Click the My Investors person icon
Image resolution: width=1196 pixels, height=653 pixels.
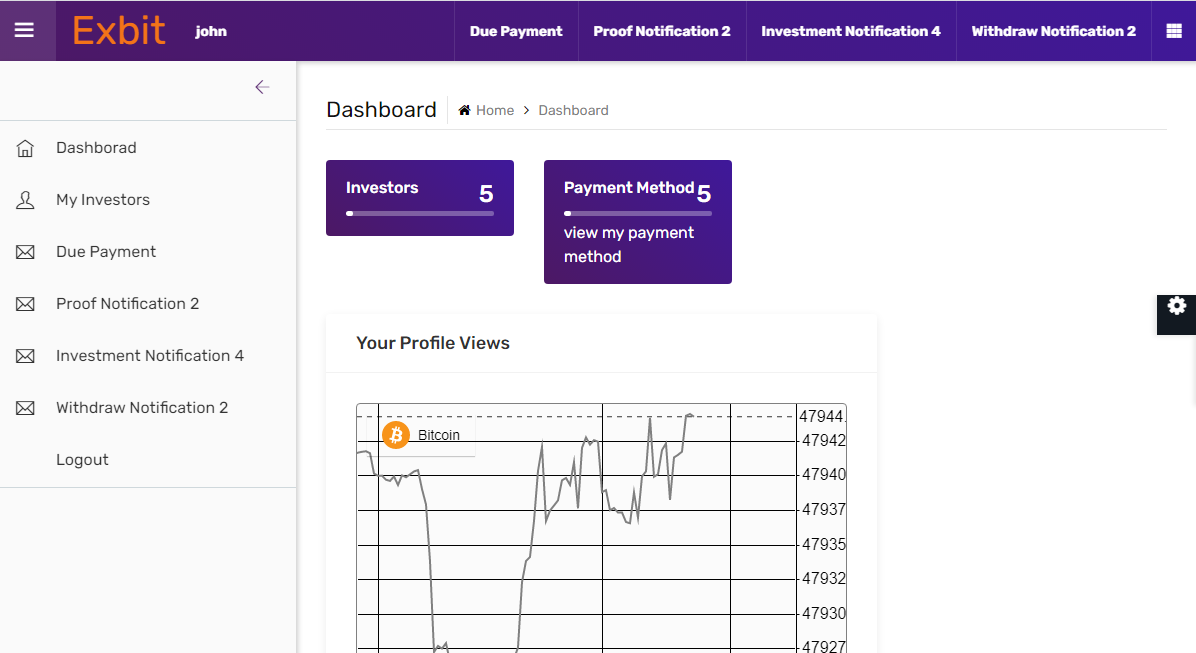(x=25, y=199)
